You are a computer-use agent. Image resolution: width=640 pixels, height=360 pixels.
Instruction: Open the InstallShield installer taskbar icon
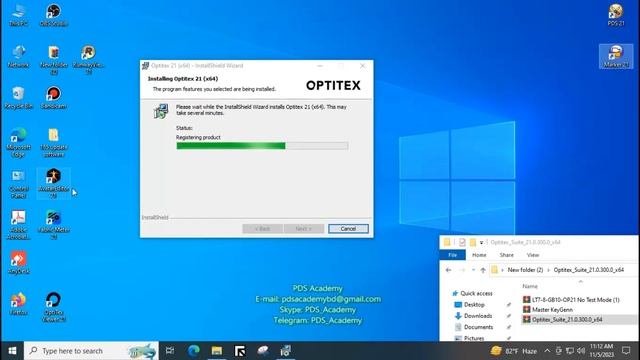[285, 351]
